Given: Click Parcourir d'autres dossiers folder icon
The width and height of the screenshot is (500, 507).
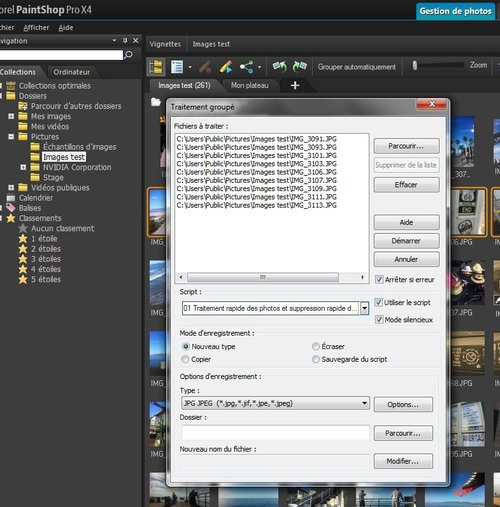Looking at the screenshot, I should 23,106.
